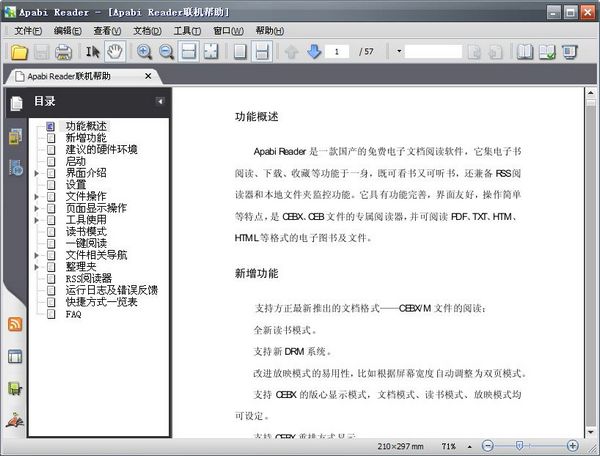Open the 工具(T) menu
This screenshot has height=456, width=600.
187,31
